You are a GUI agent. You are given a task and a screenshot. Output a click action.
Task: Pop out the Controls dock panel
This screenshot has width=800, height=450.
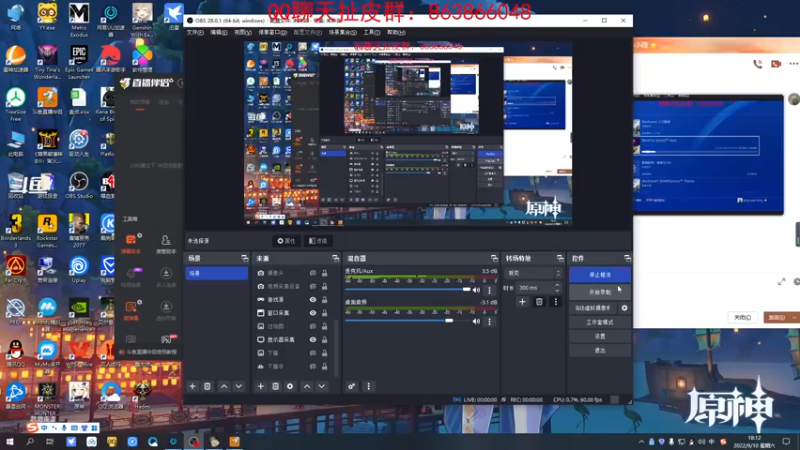tap(627, 259)
